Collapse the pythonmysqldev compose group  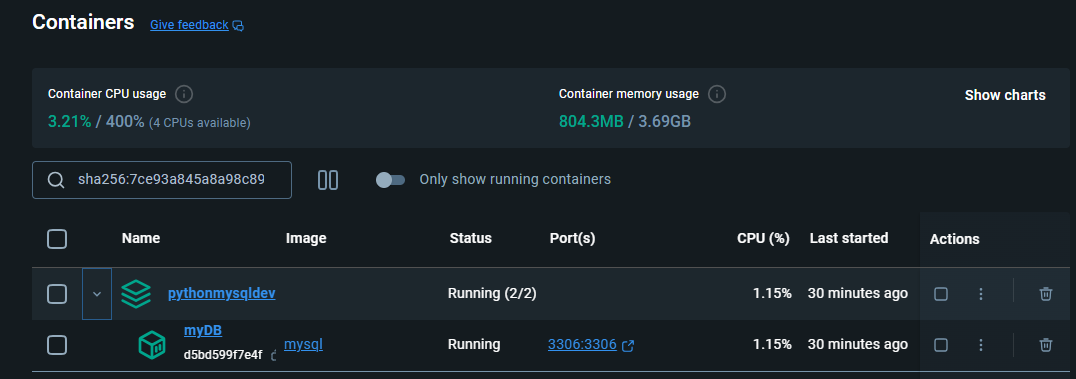(97, 294)
